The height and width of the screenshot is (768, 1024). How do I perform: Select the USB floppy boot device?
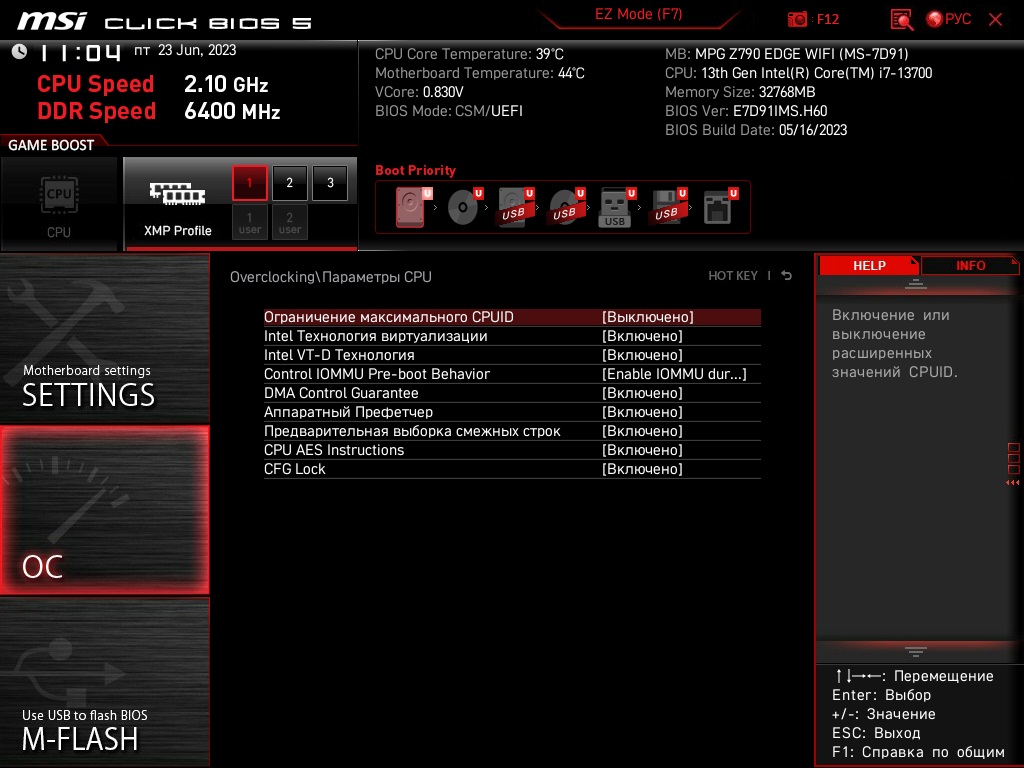pos(667,207)
